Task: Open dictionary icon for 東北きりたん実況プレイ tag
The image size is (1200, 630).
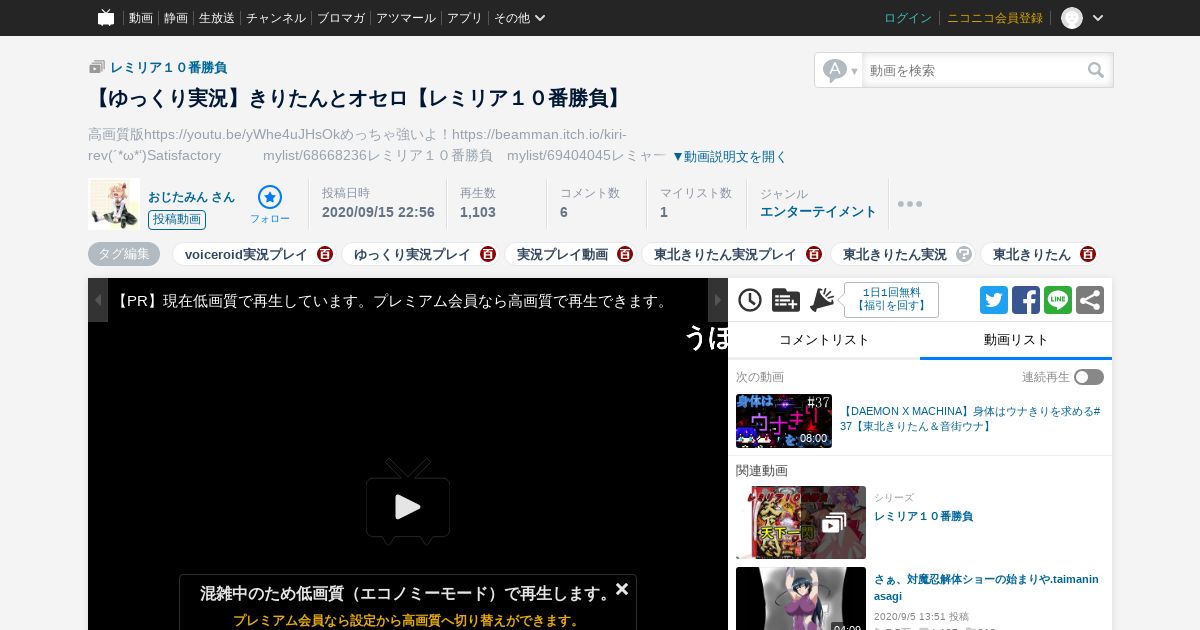Action: (x=814, y=254)
